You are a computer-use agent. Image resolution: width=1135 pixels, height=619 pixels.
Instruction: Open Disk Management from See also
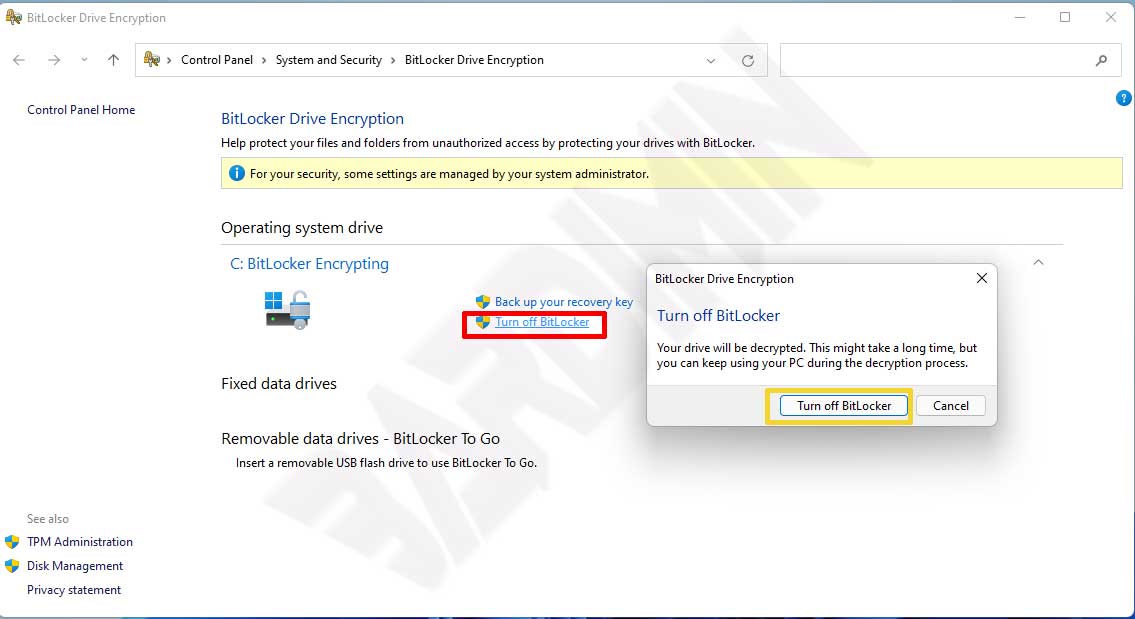tap(75, 566)
